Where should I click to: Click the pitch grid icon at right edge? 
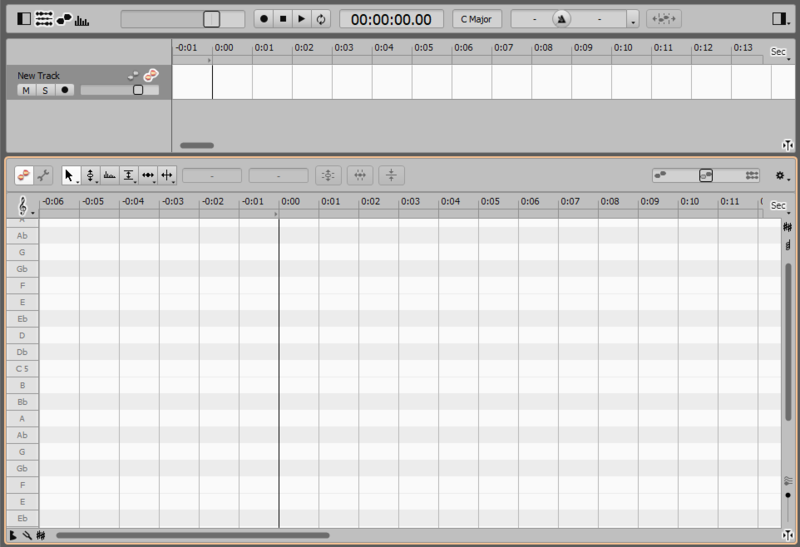(788, 228)
